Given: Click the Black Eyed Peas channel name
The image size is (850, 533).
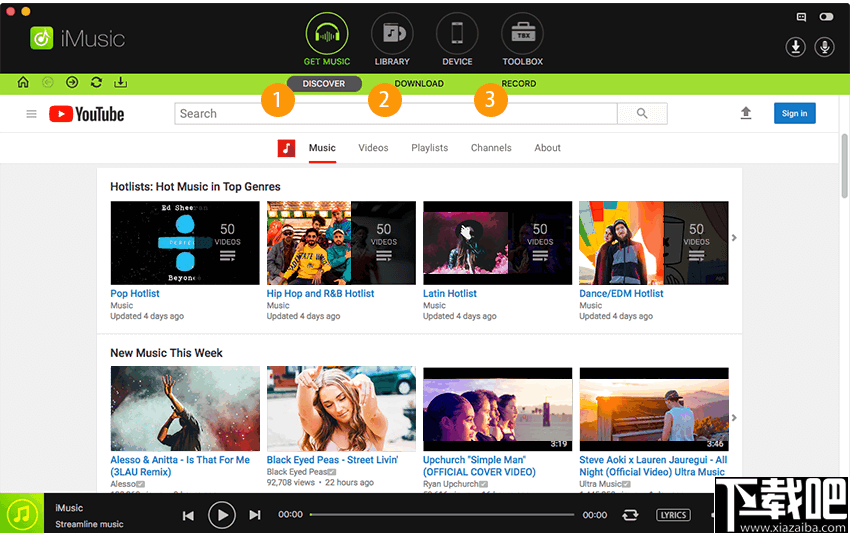Looking at the screenshot, I should (297, 472).
